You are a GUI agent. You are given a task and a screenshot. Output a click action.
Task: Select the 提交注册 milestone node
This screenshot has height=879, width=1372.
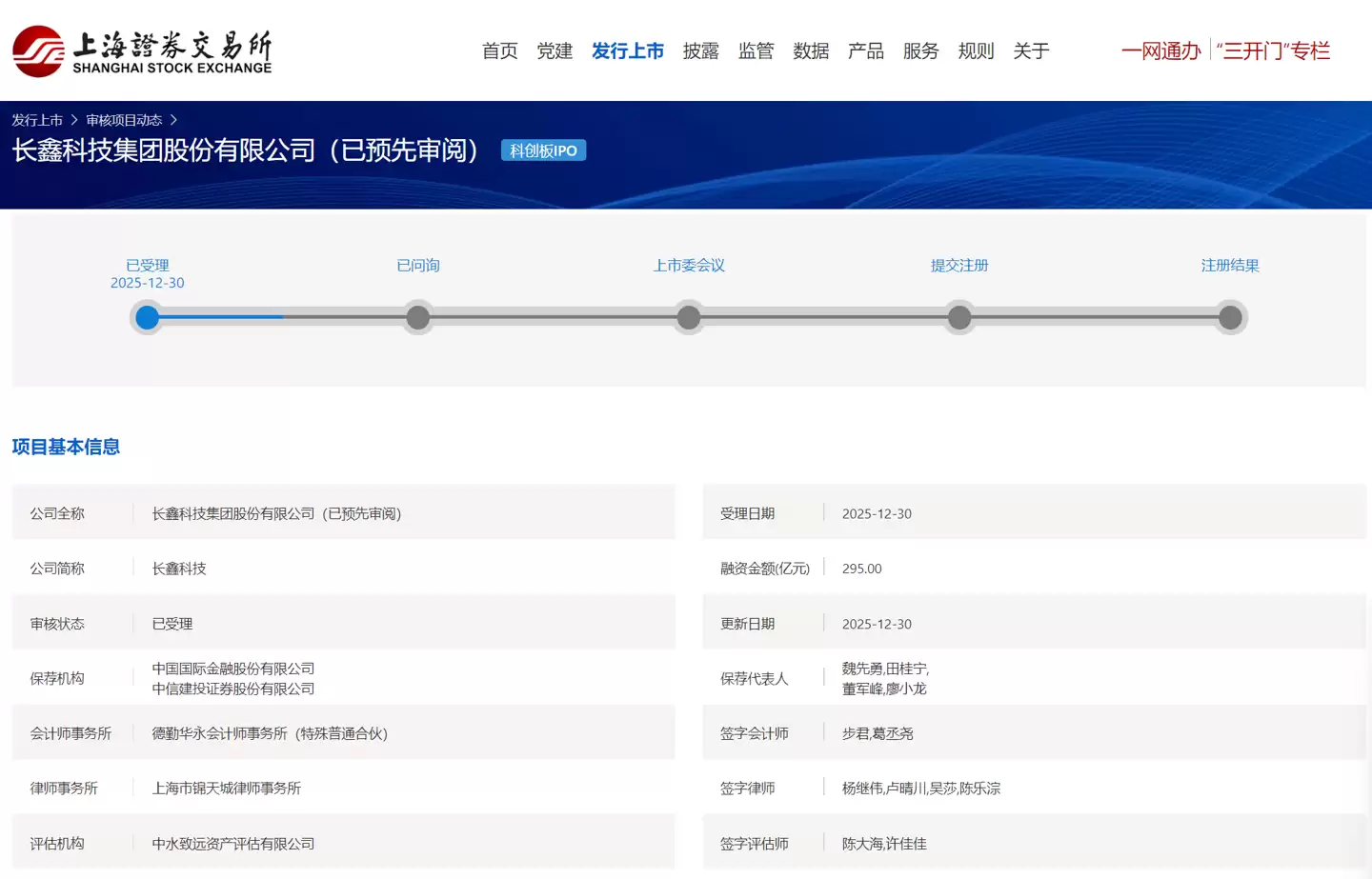point(959,317)
